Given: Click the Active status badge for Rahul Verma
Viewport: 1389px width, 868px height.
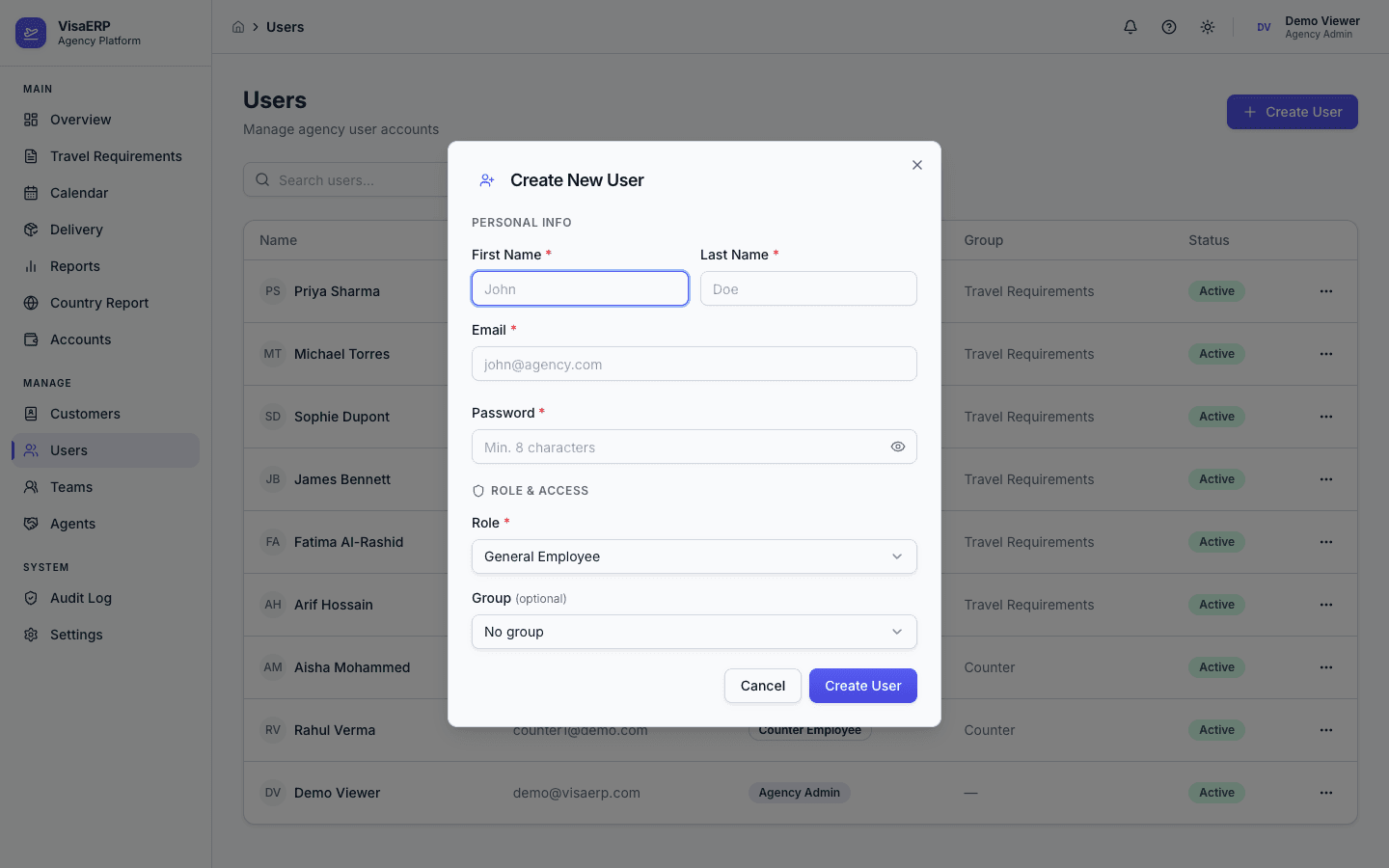Looking at the screenshot, I should point(1216,730).
